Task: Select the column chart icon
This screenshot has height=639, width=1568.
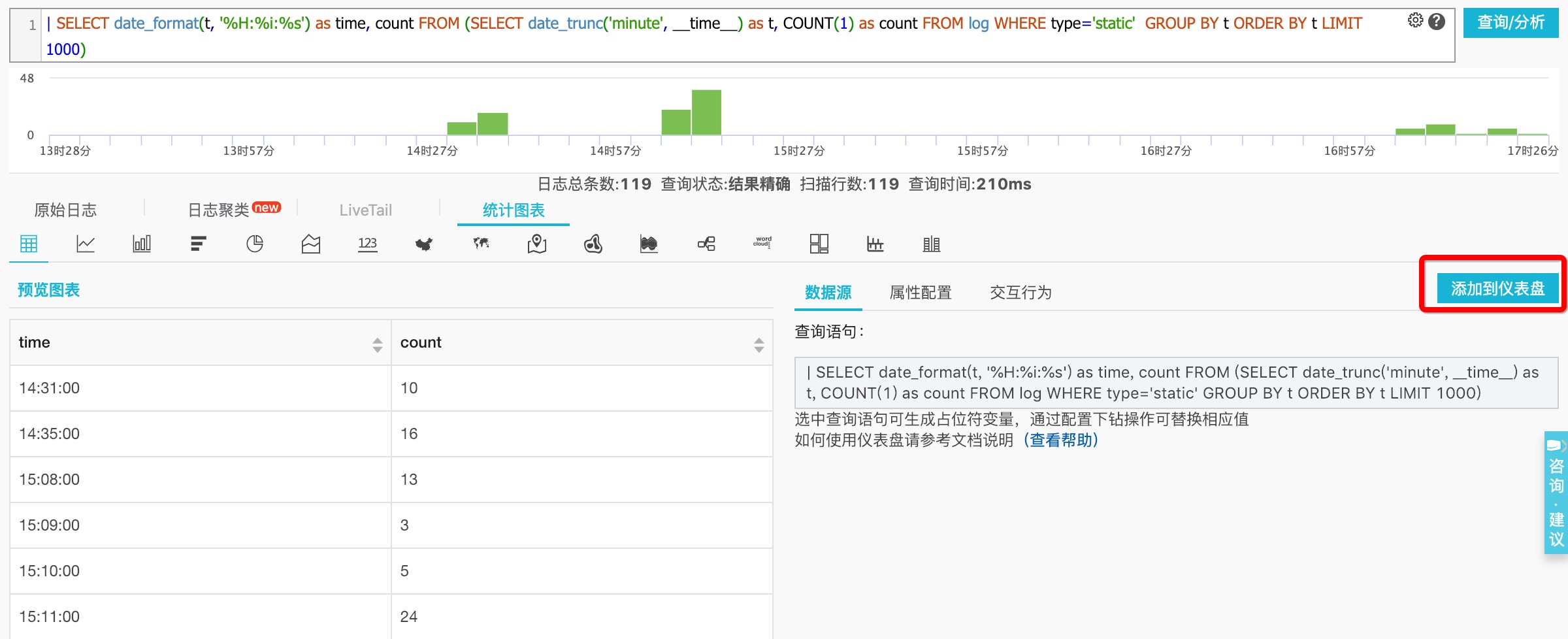Action: point(142,244)
